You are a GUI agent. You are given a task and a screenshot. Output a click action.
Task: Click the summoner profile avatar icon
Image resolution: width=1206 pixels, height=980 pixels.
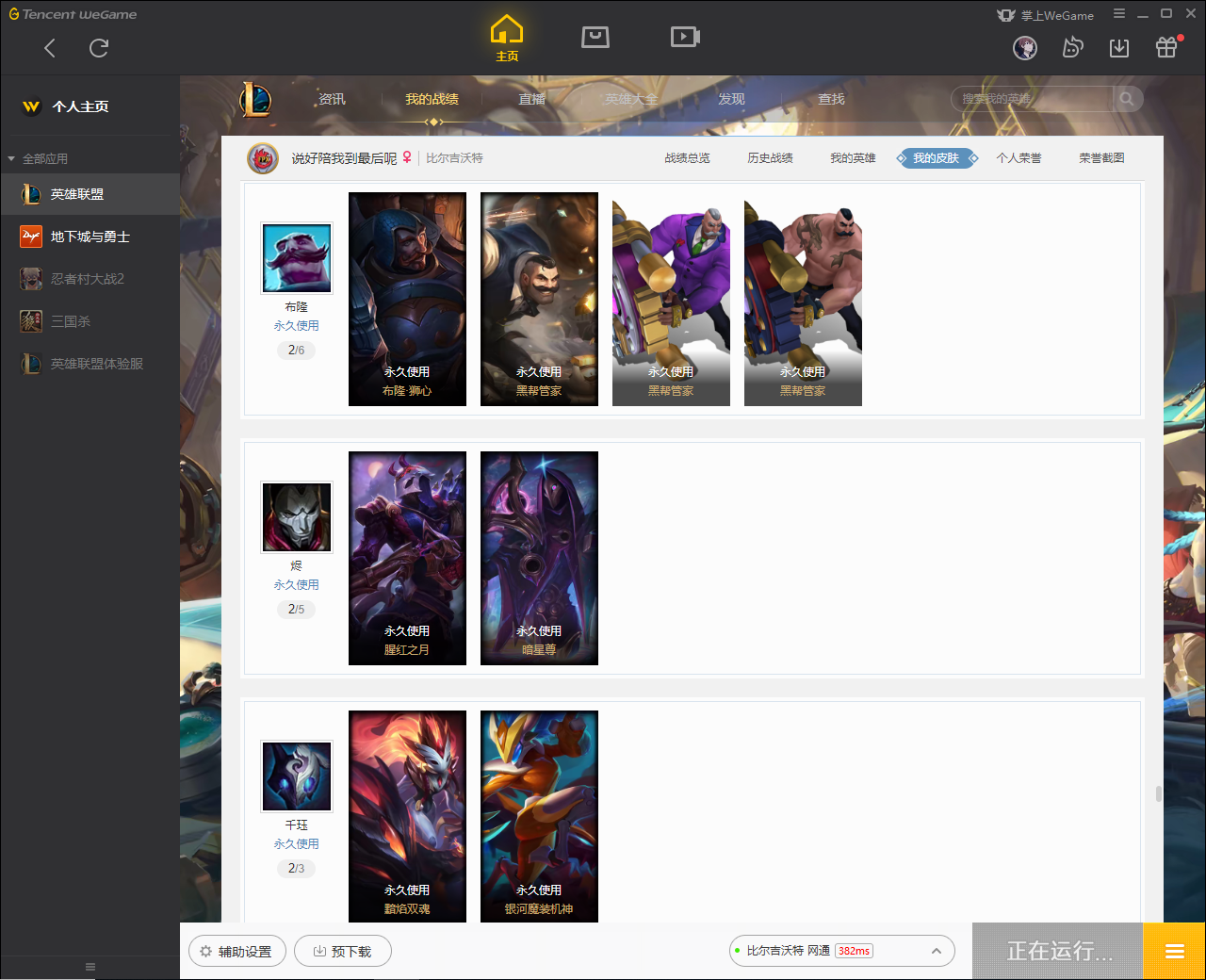coord(263,158)
